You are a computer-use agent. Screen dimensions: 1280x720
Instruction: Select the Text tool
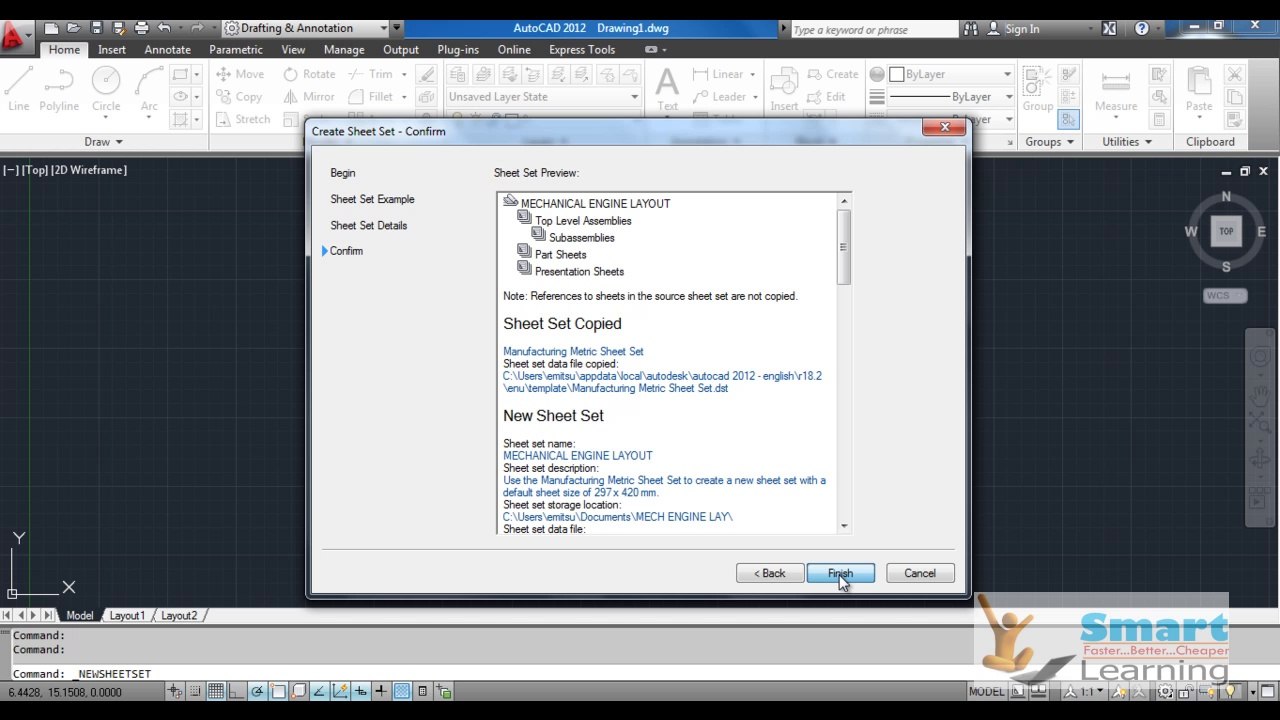pos(667,88)
